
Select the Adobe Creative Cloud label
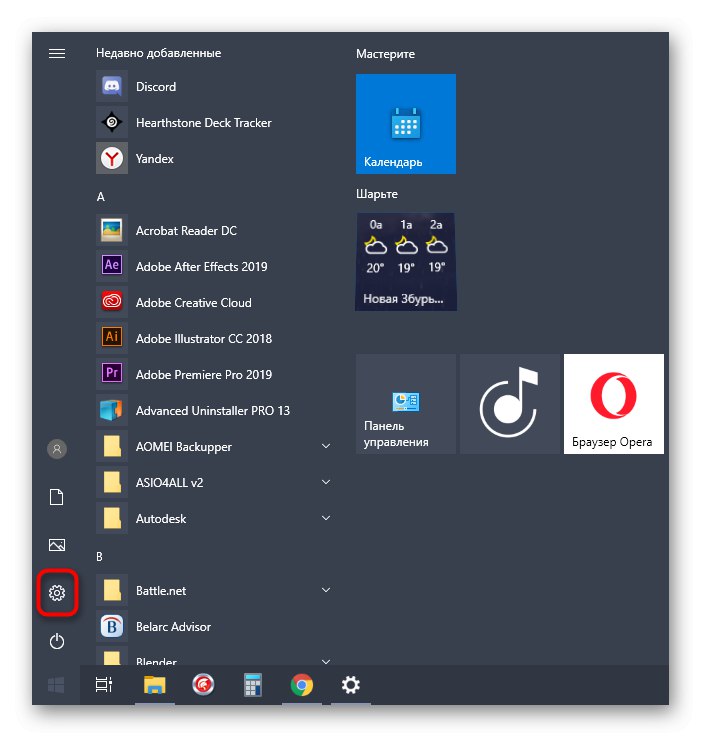coord(194,303)
